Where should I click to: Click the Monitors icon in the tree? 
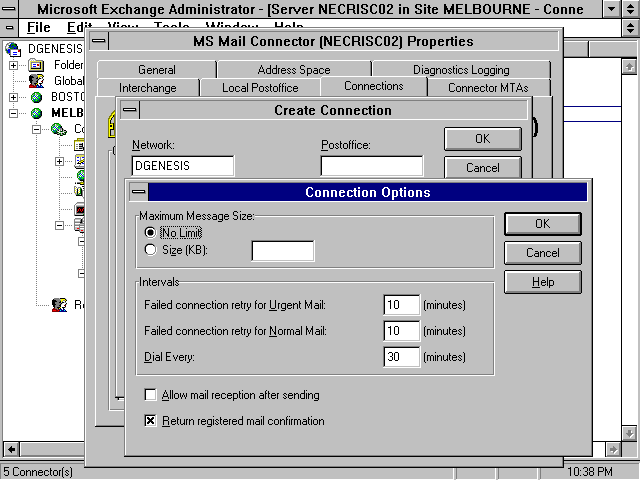click(x=79, y=209)
